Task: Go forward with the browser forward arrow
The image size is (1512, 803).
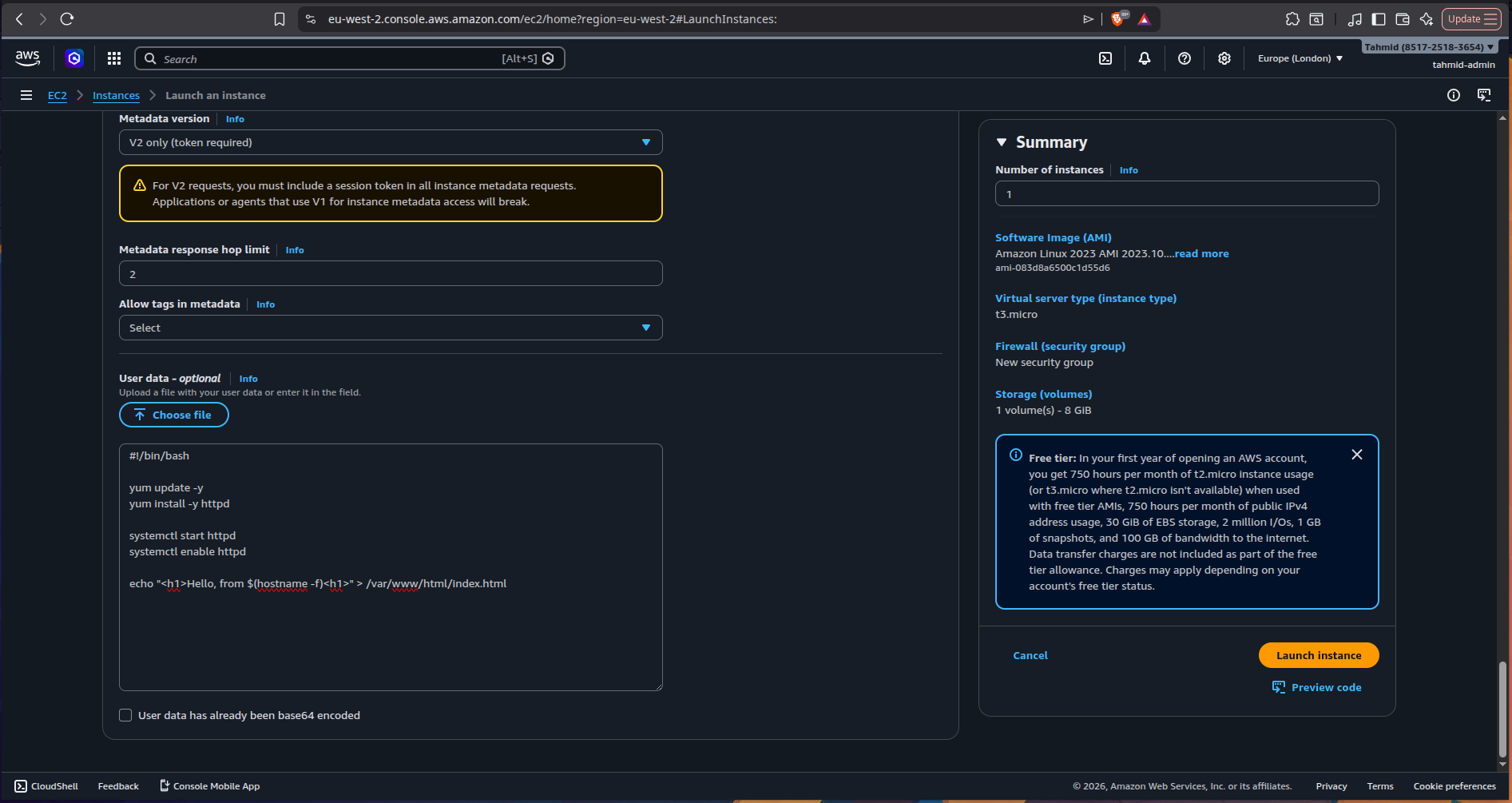Action: coord(43,19)
